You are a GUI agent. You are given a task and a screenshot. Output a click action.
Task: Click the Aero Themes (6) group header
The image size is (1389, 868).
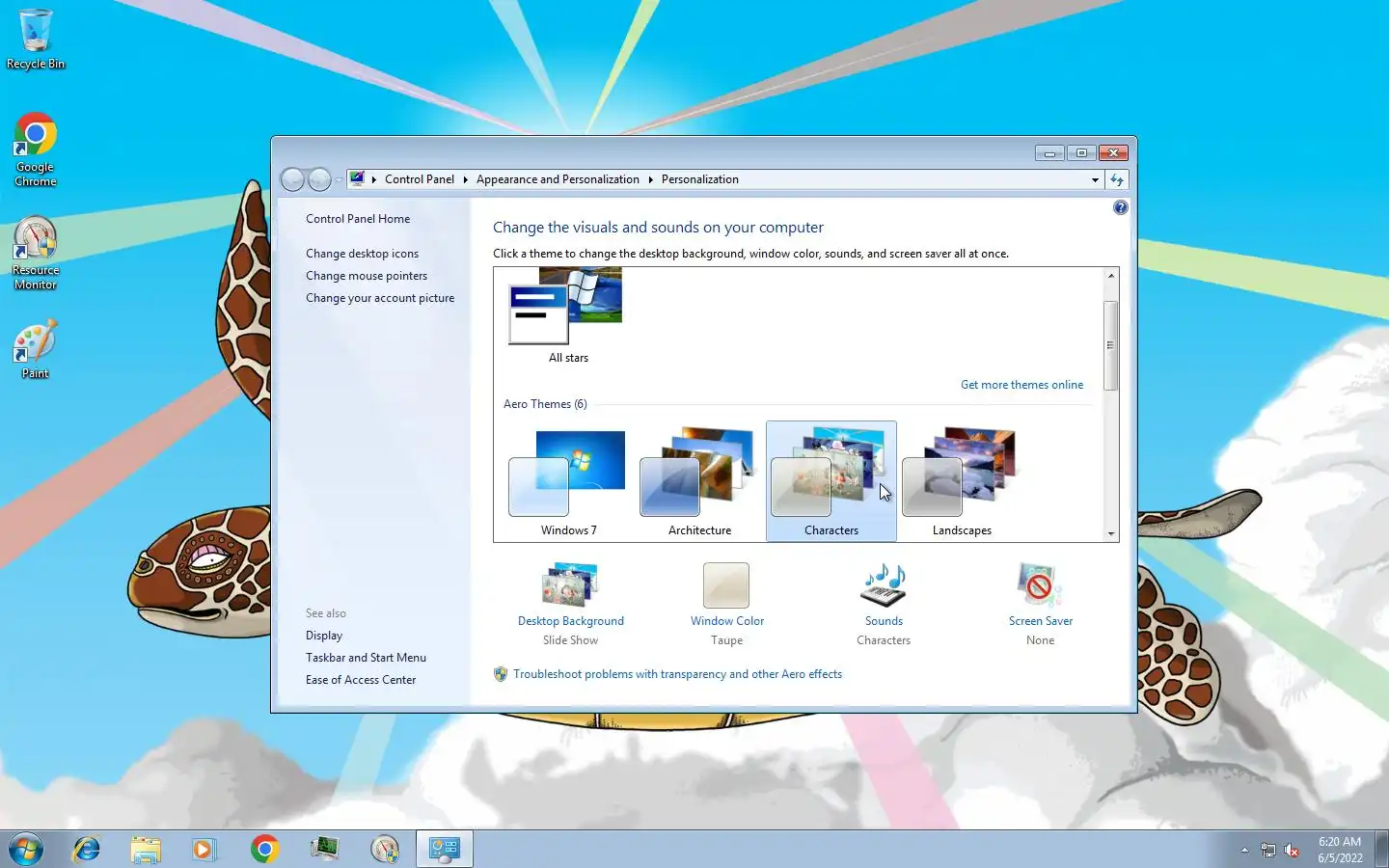click(545, 404)
